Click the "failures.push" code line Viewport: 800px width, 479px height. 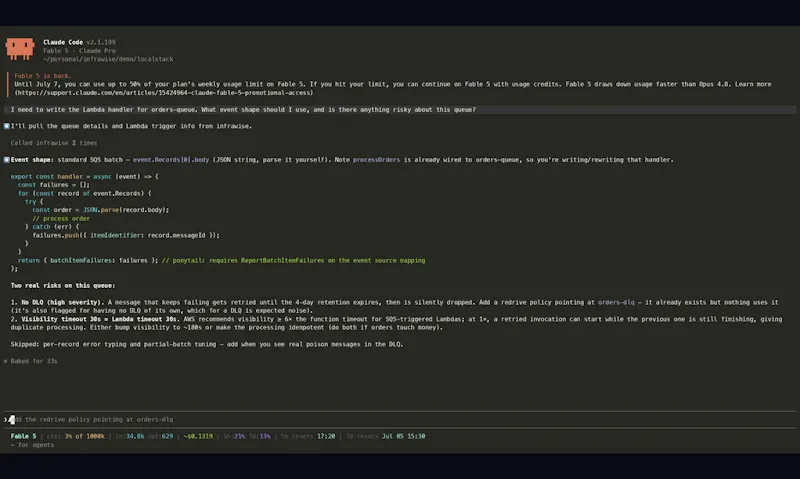click(126, 235)
